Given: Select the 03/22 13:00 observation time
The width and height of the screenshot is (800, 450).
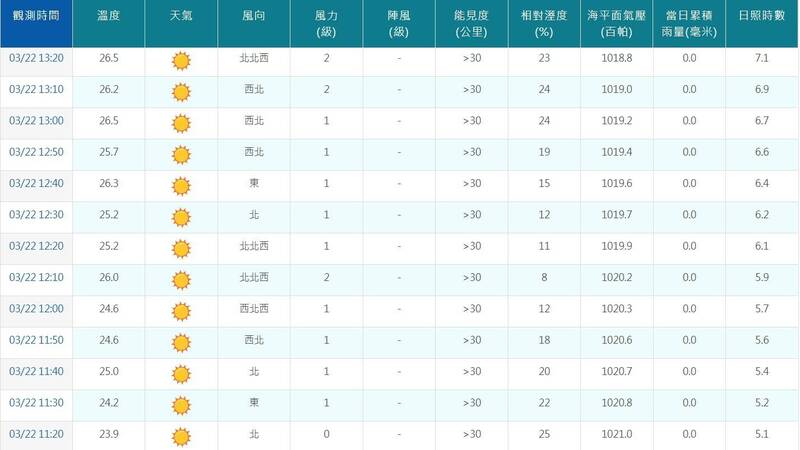Looking at the screenshot, I should pos(36,121).
